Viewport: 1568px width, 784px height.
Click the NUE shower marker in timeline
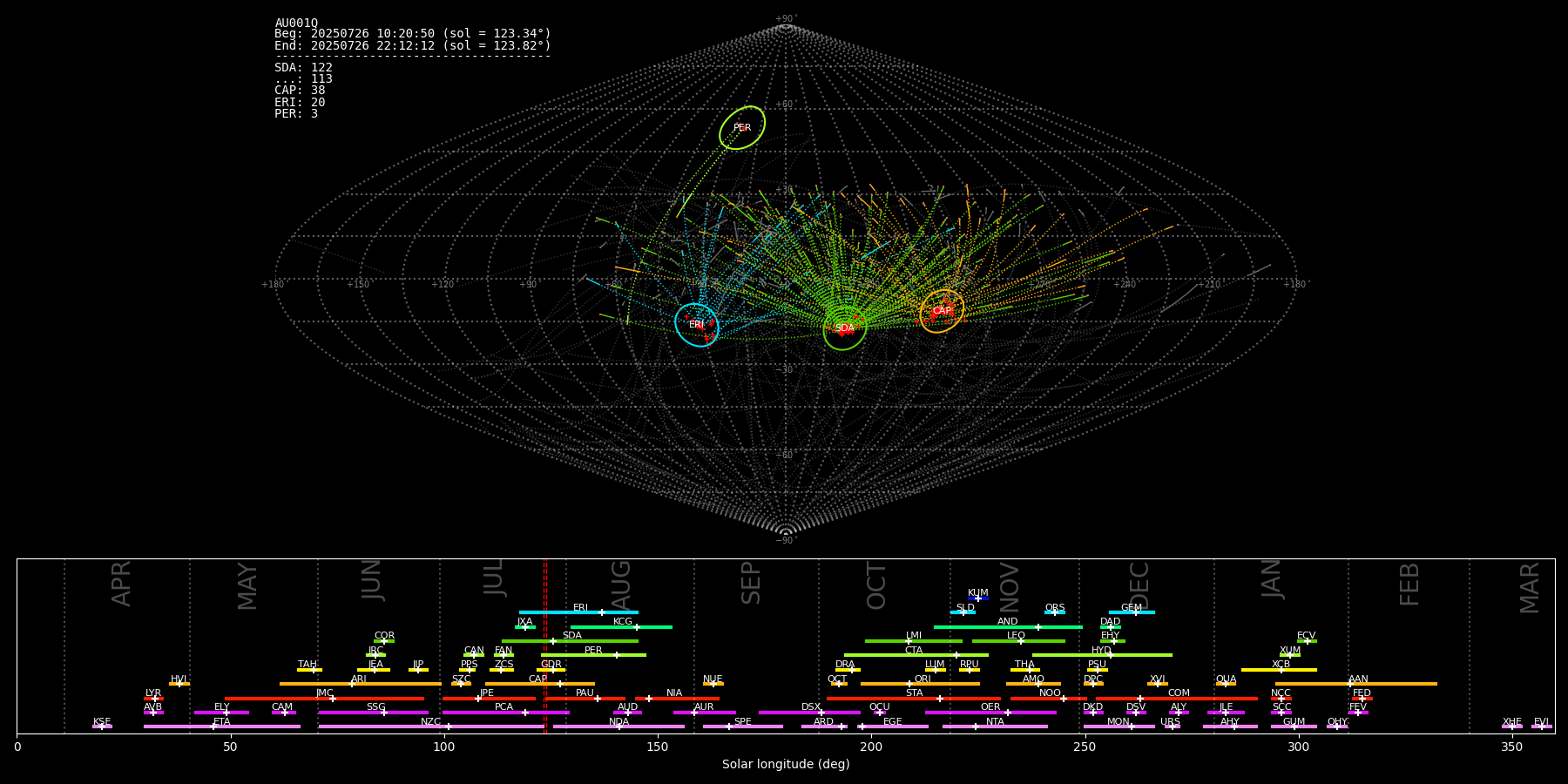pyautogui.click(x=713, y=684)
